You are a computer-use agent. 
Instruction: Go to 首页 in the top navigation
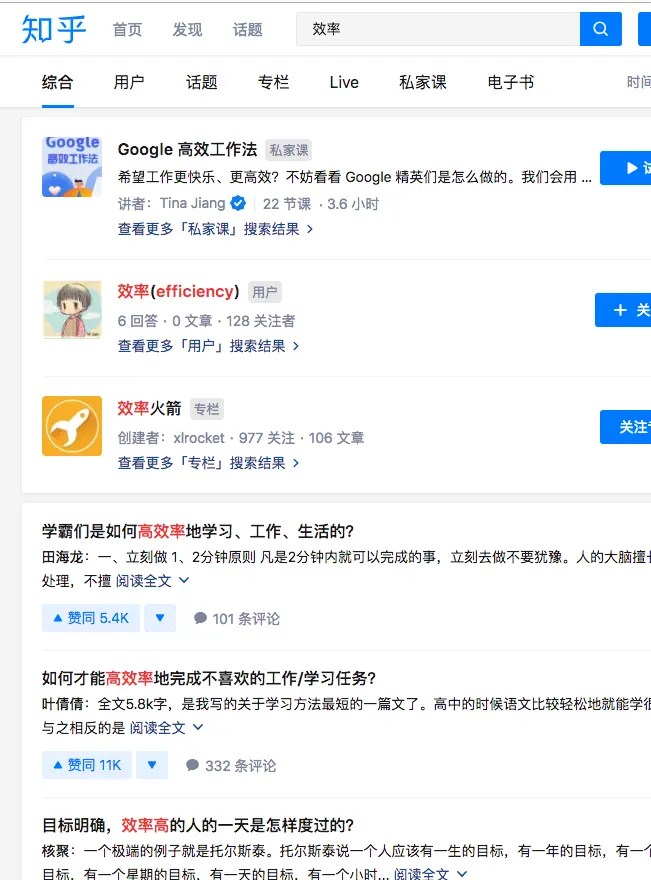[127, 29]
